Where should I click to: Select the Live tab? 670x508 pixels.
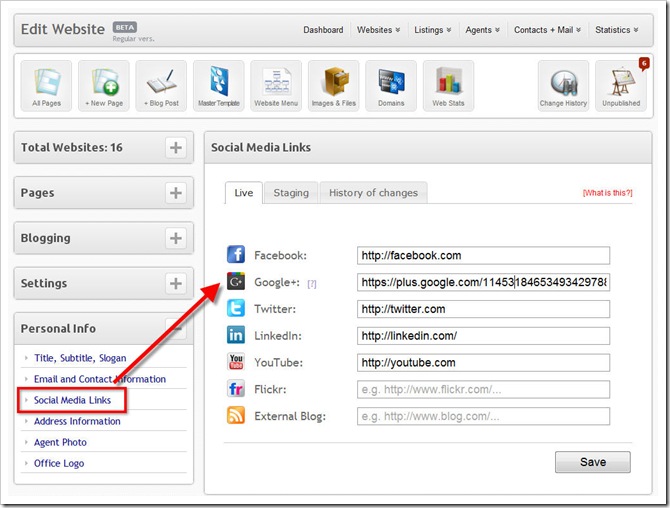[244, 193]
